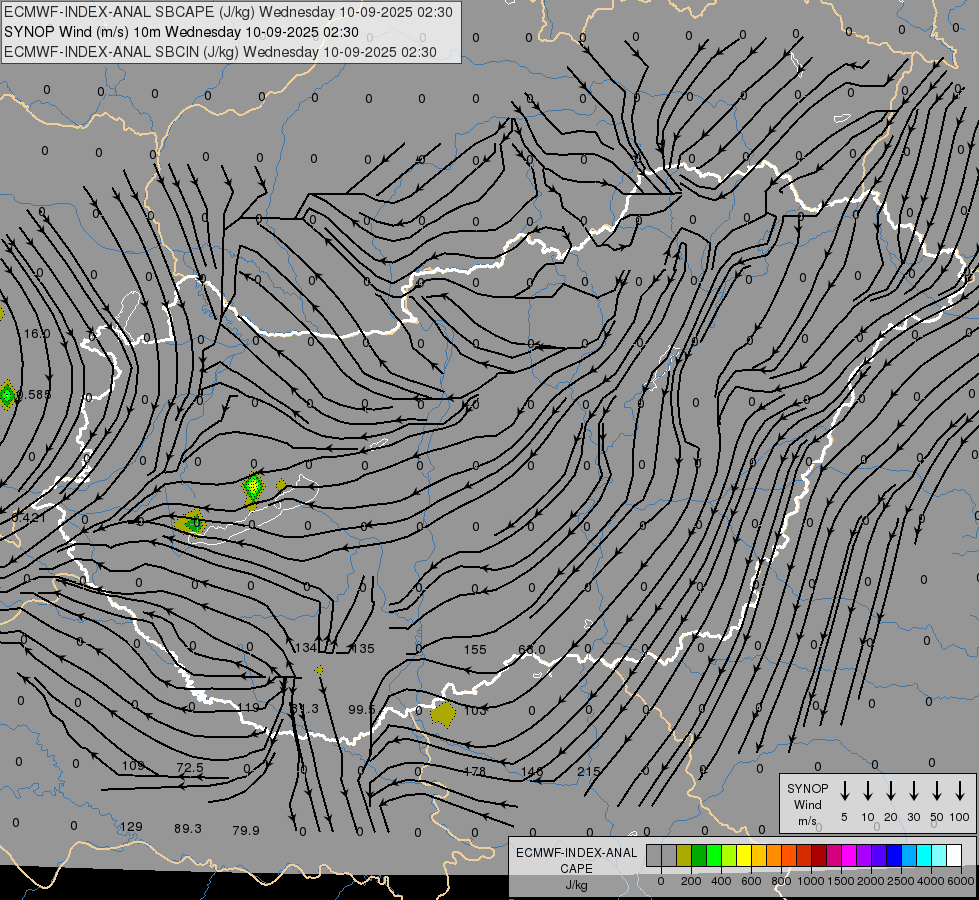
Task: Click the wind arrow labeled 50
Action: click(937, 791)
